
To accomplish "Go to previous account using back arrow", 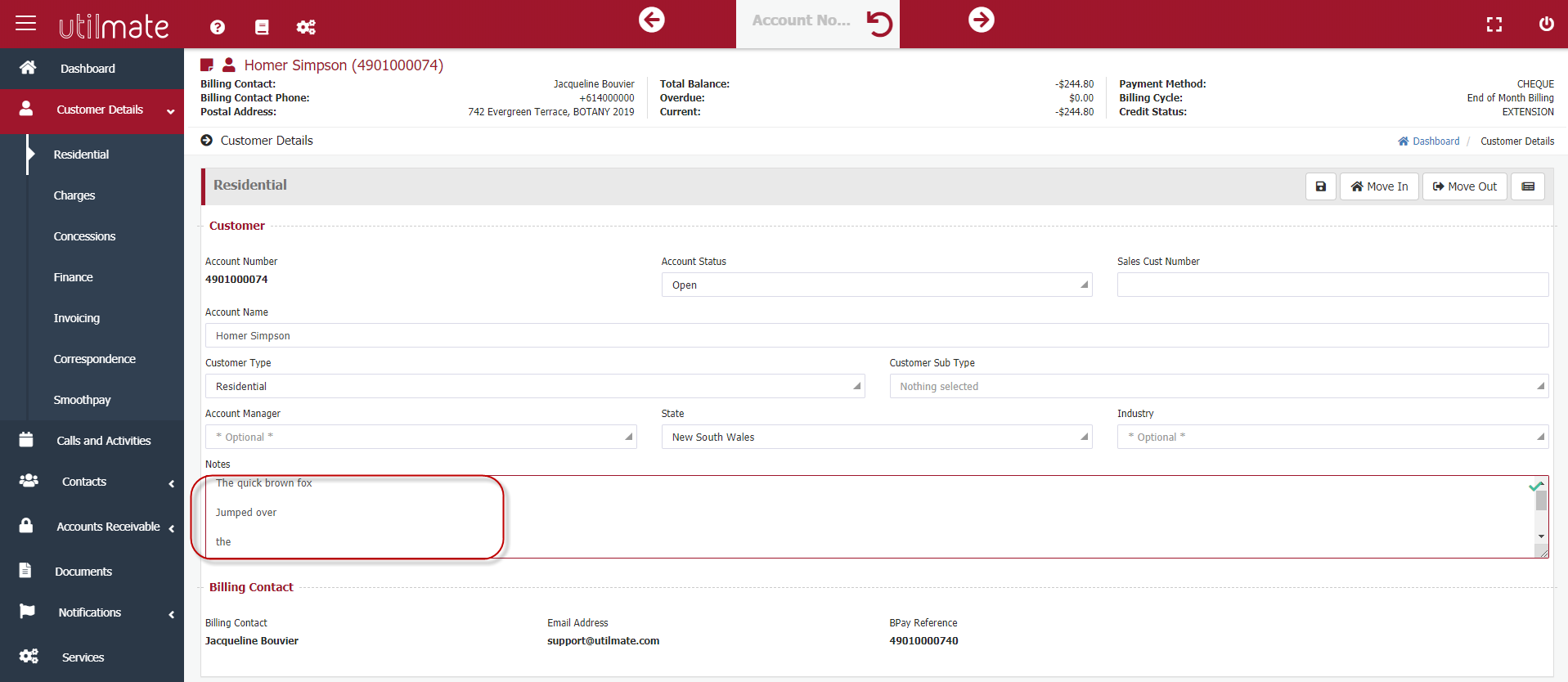I will [652, 20].
